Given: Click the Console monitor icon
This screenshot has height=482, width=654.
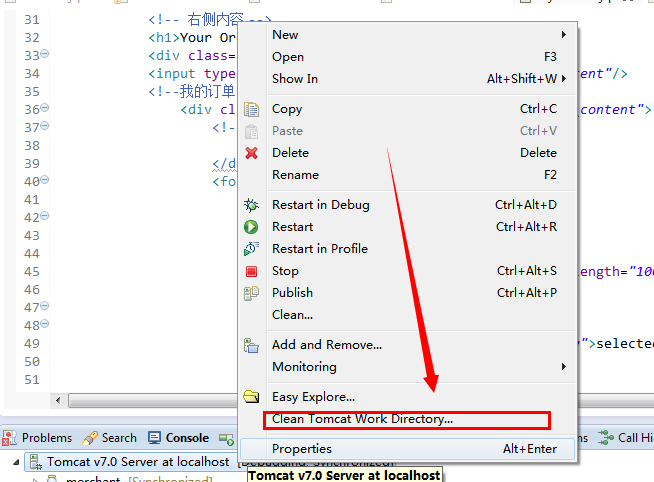Looking at the screenshot, I should click(x=154, y=438).
